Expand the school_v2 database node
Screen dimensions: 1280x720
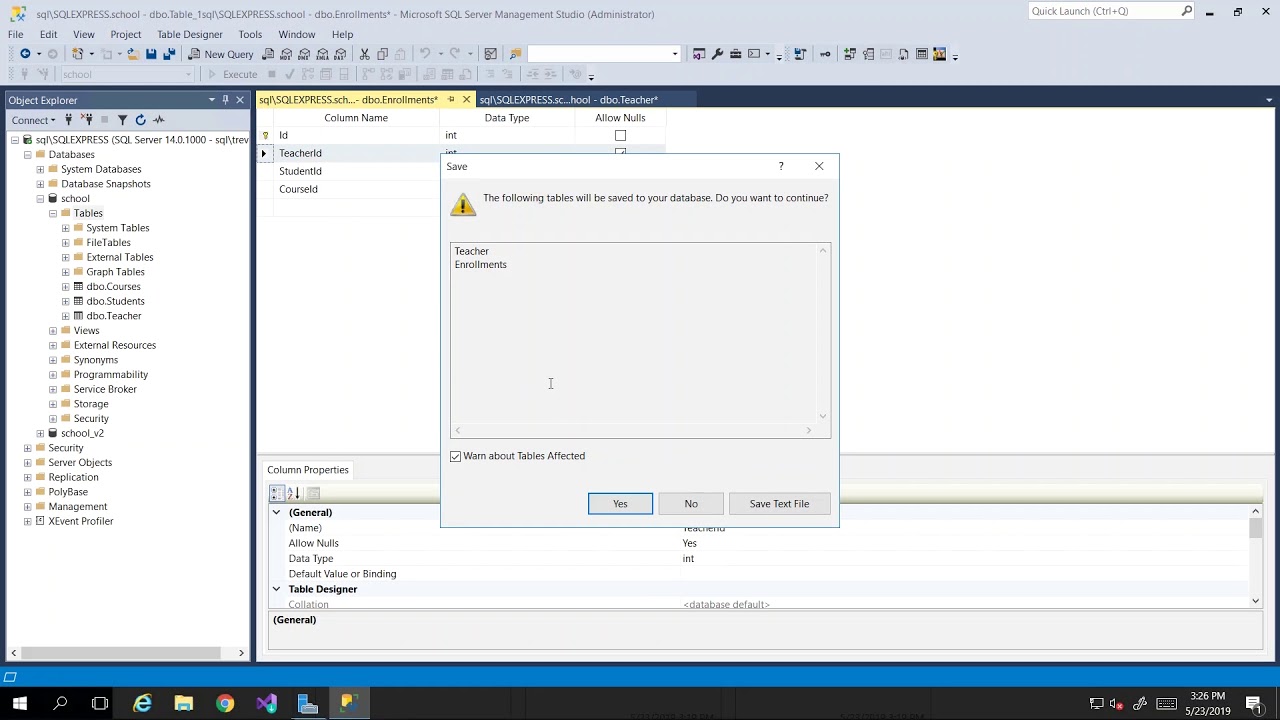tap(40, 433)
